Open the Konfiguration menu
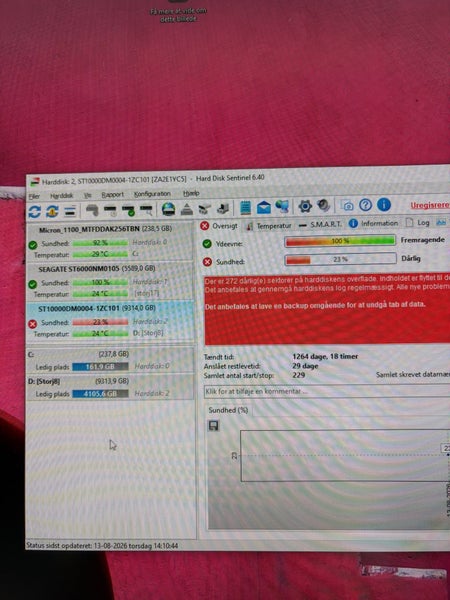450x600 pixels. (x=152, y=194)
